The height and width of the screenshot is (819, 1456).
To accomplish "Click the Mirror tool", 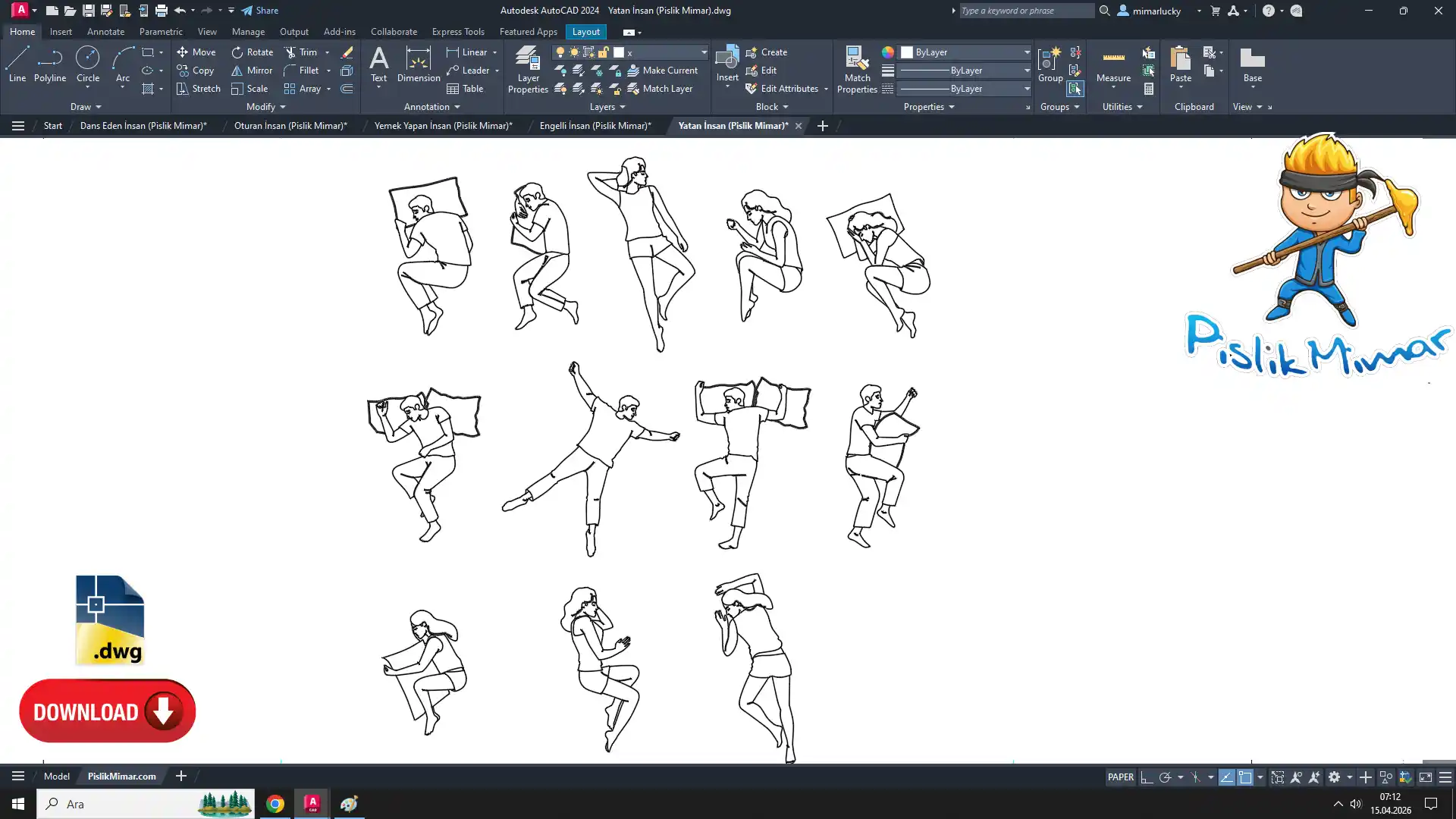I will tap(252, 71).
